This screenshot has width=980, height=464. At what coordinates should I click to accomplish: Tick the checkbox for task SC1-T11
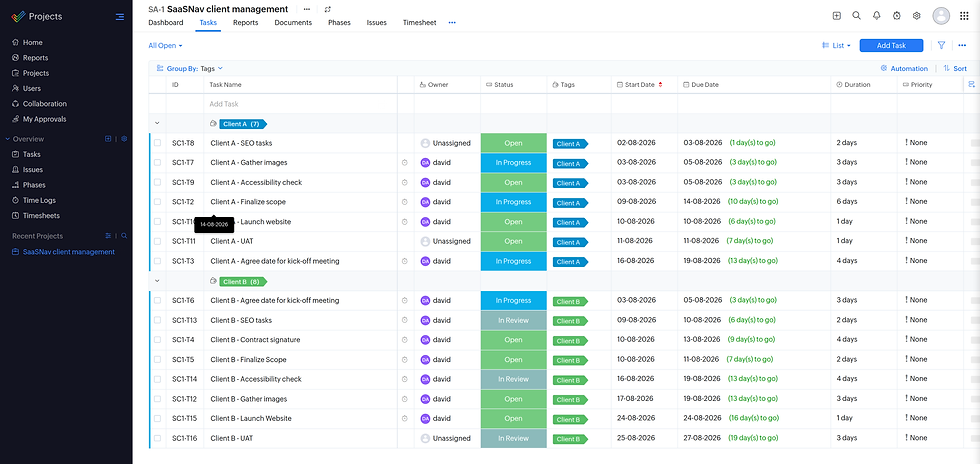click(158, 241)
